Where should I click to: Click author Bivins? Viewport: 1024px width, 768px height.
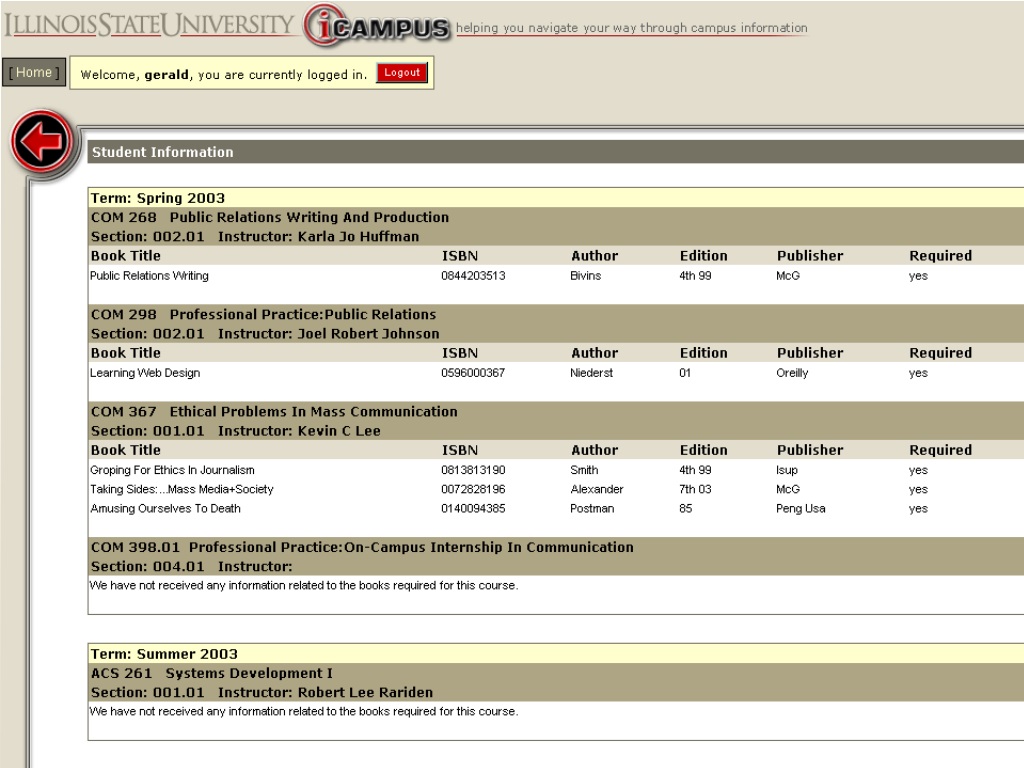click(585, 276)
